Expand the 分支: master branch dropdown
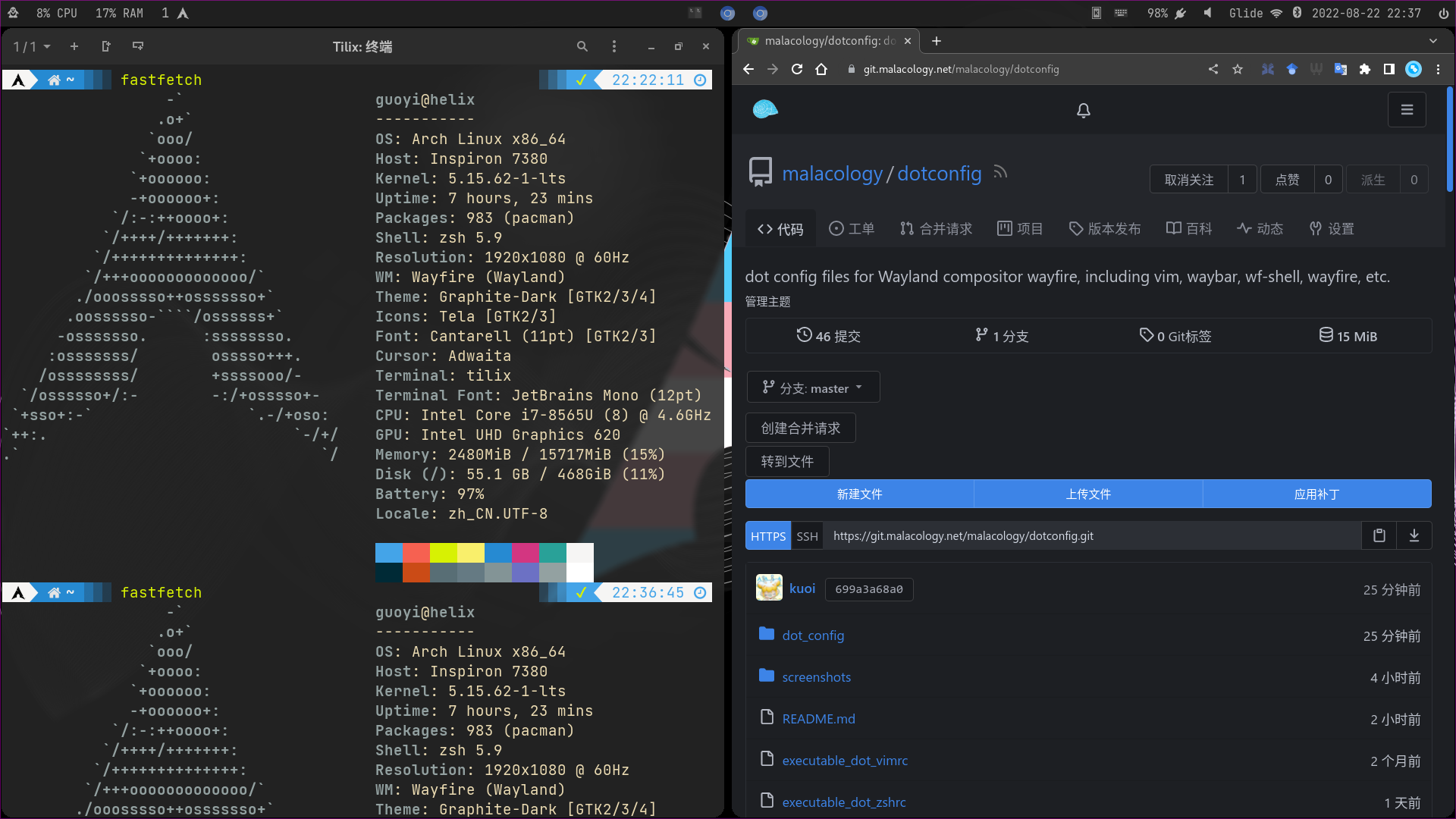This screenshot has height=819, width=1456. pos(813,388)
